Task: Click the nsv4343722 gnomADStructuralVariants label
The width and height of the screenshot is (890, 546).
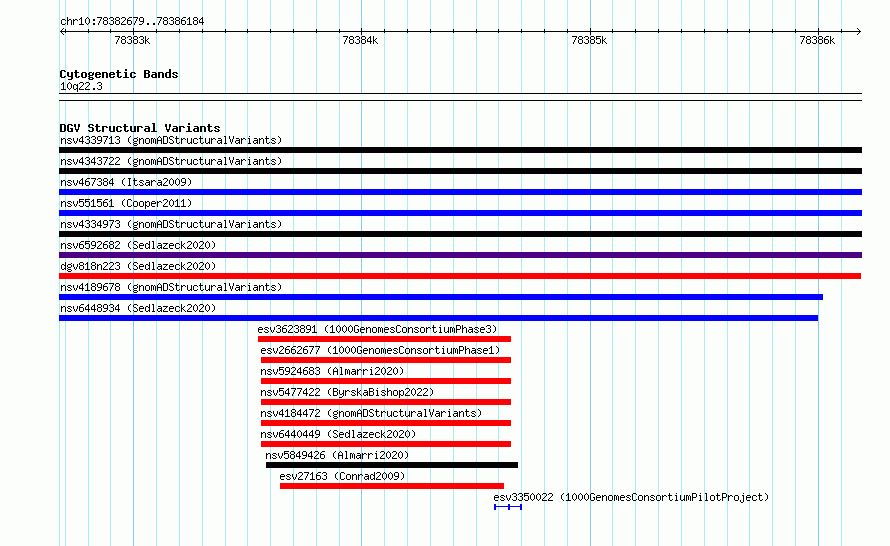Action: (171, 161)
